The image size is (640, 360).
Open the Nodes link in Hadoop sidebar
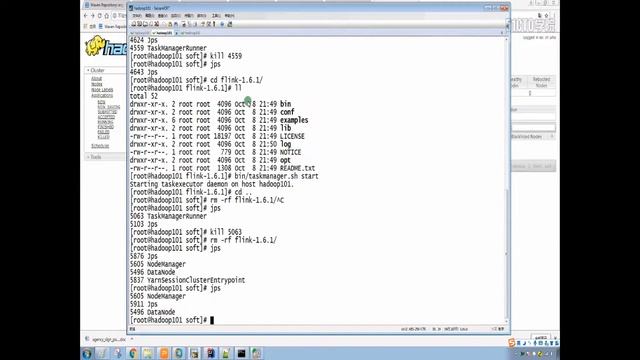97,84
